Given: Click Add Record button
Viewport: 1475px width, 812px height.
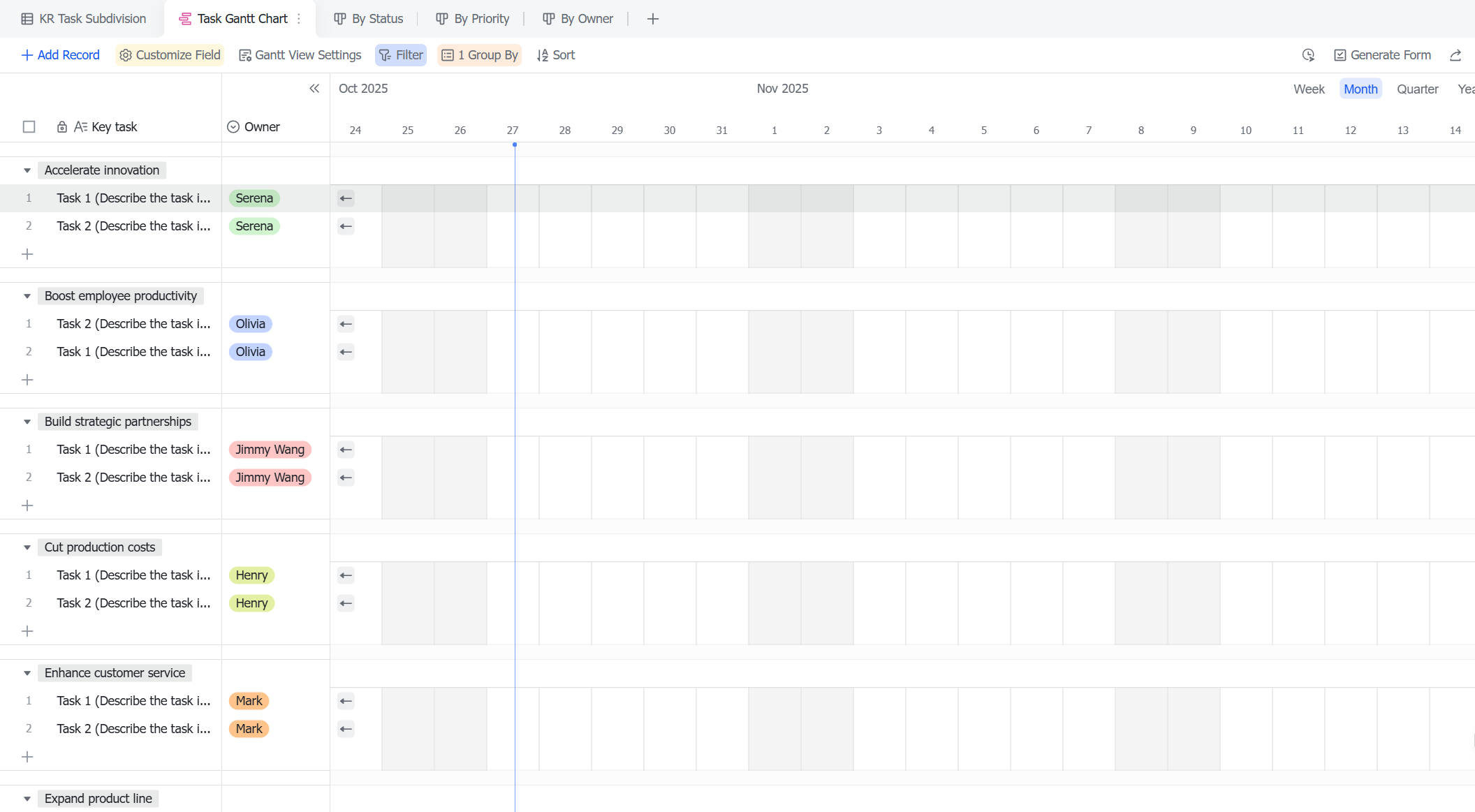Looking at the screenshot, I should [x=61, y=55].
